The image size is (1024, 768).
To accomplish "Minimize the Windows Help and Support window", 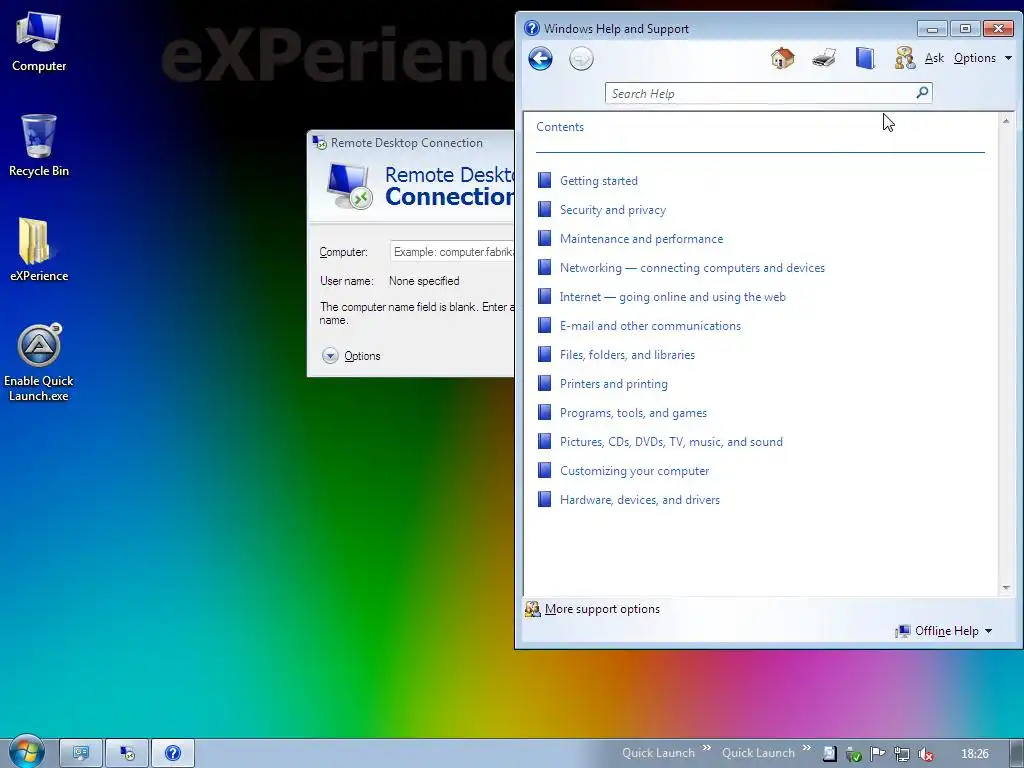I will click(932, 29).
